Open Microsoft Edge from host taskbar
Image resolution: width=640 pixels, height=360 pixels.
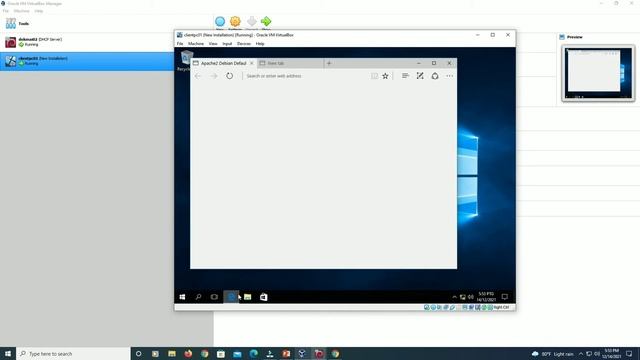click(253, 353)
